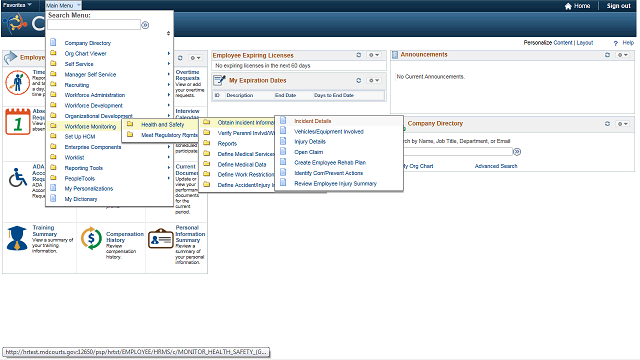Sort by Days to End Date column

333,95
